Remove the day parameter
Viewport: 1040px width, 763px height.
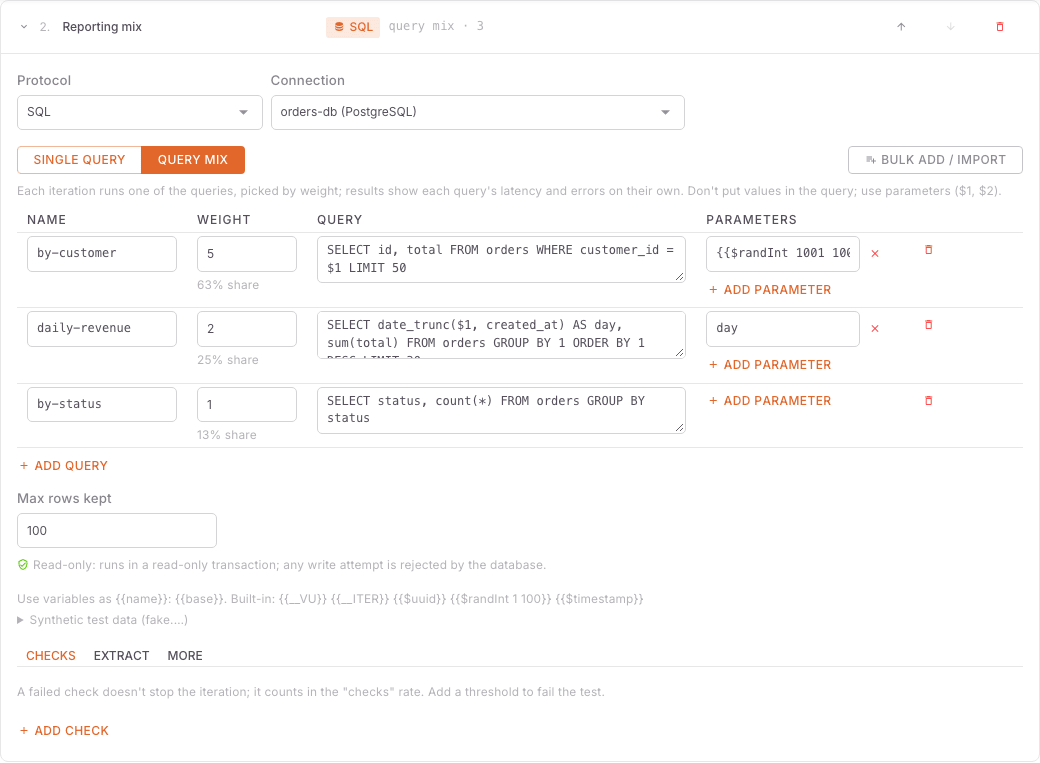[875, 328]
